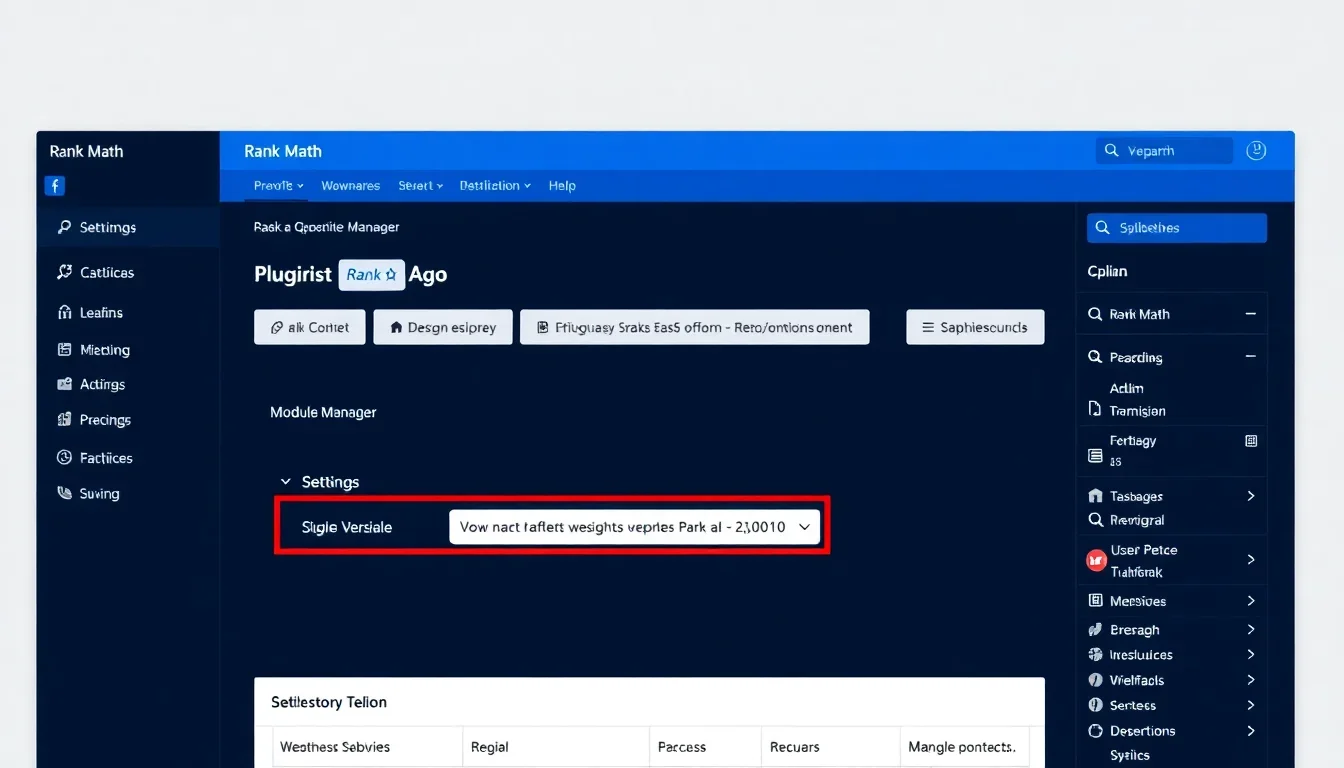This screenshot has height=768, width=1344.
Task: Click the Design eslprey button
Action: [442, 327]
